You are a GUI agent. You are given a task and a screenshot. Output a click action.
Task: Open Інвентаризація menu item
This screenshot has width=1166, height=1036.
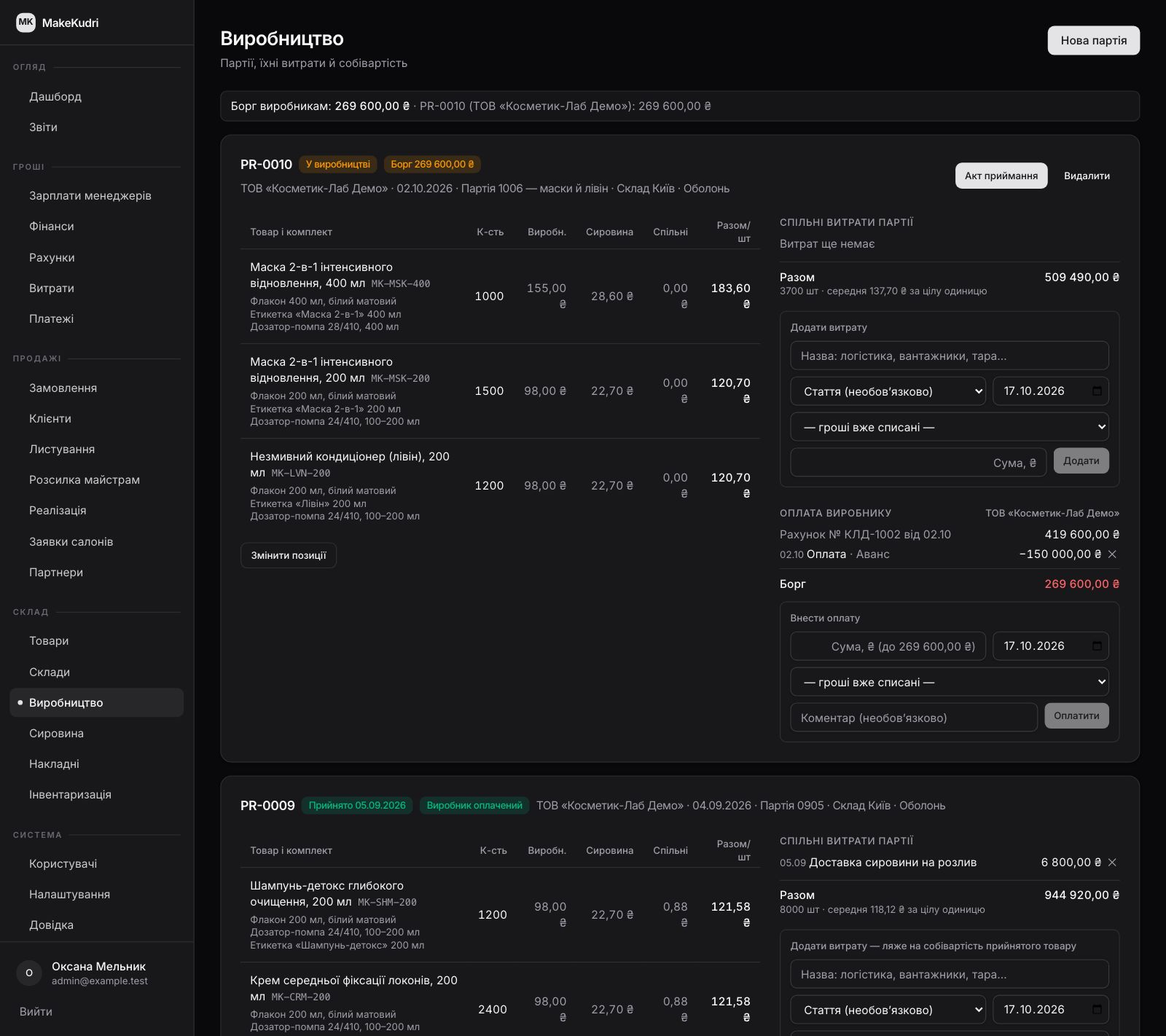[x=96, y=795]
